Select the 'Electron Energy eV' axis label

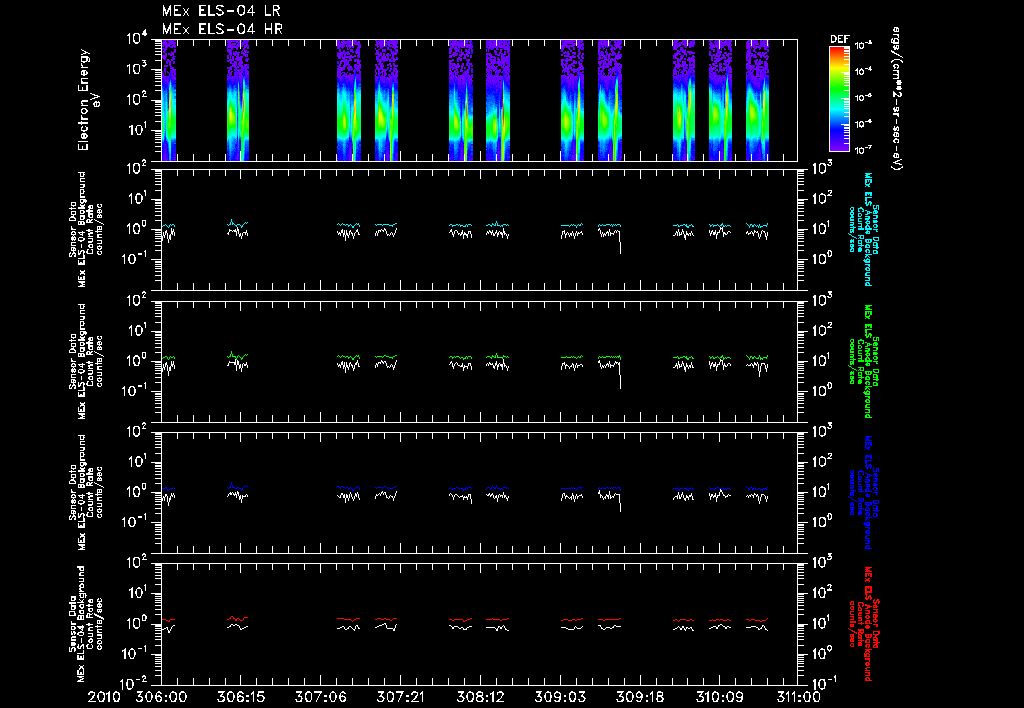pyautogui.click(x=88, y=100)
